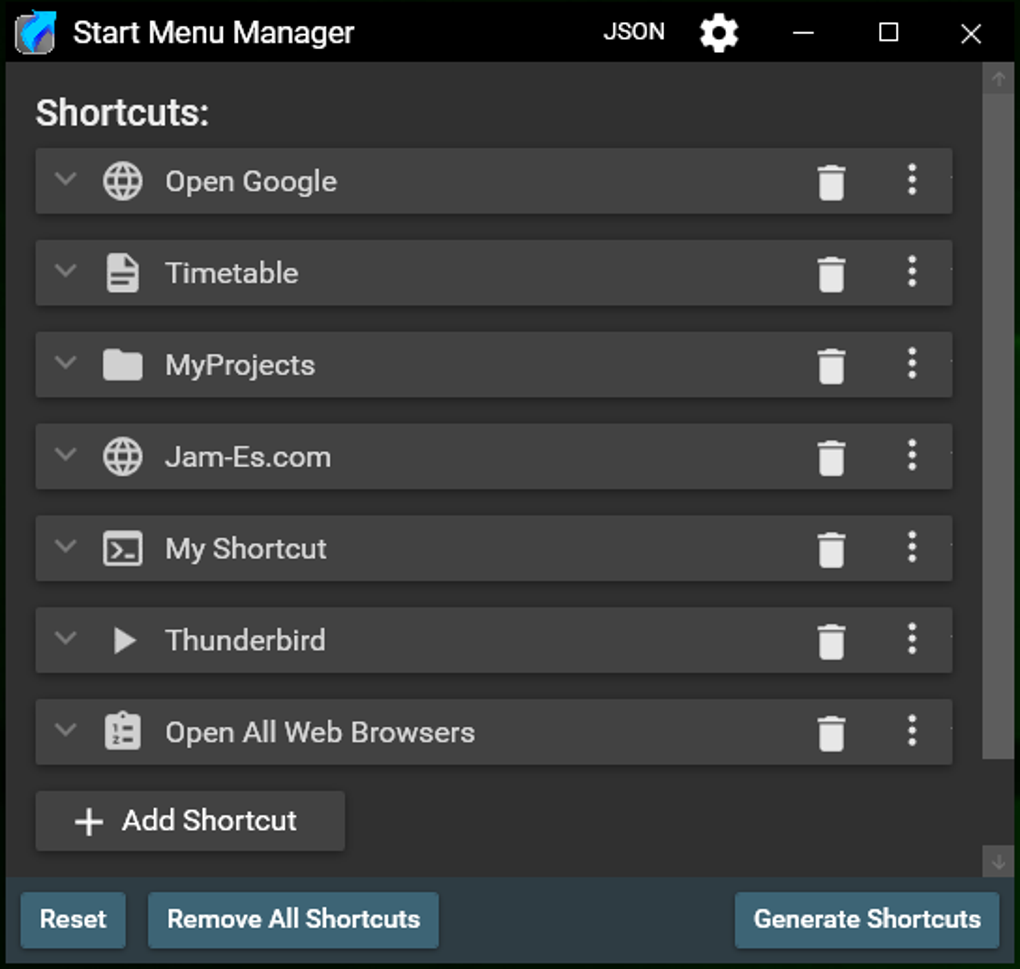Open three-dot menu for My Shortcut
Screen dimensions: 1020x969
(911, 548)
